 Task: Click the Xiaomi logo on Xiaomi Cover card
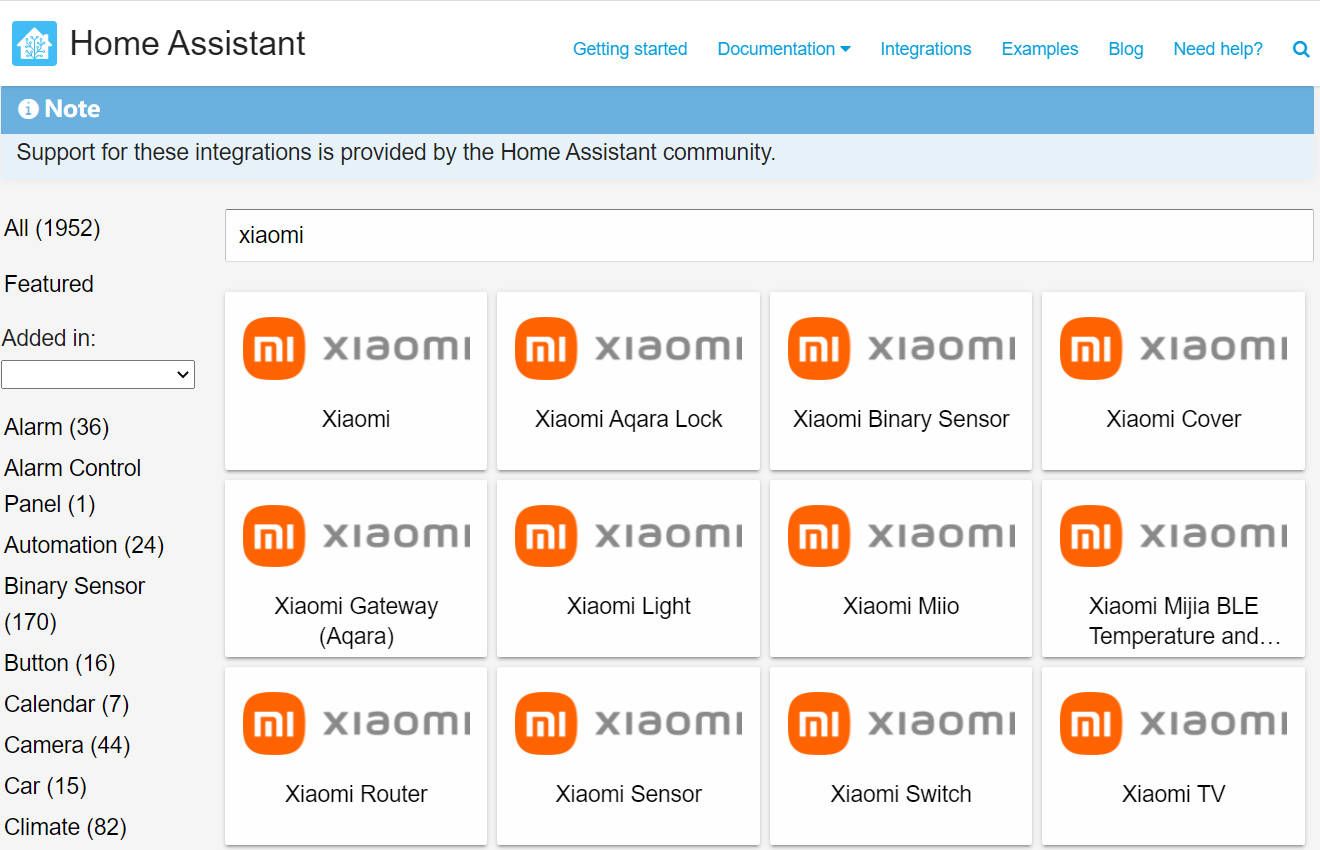click(x=1173, y=348)
